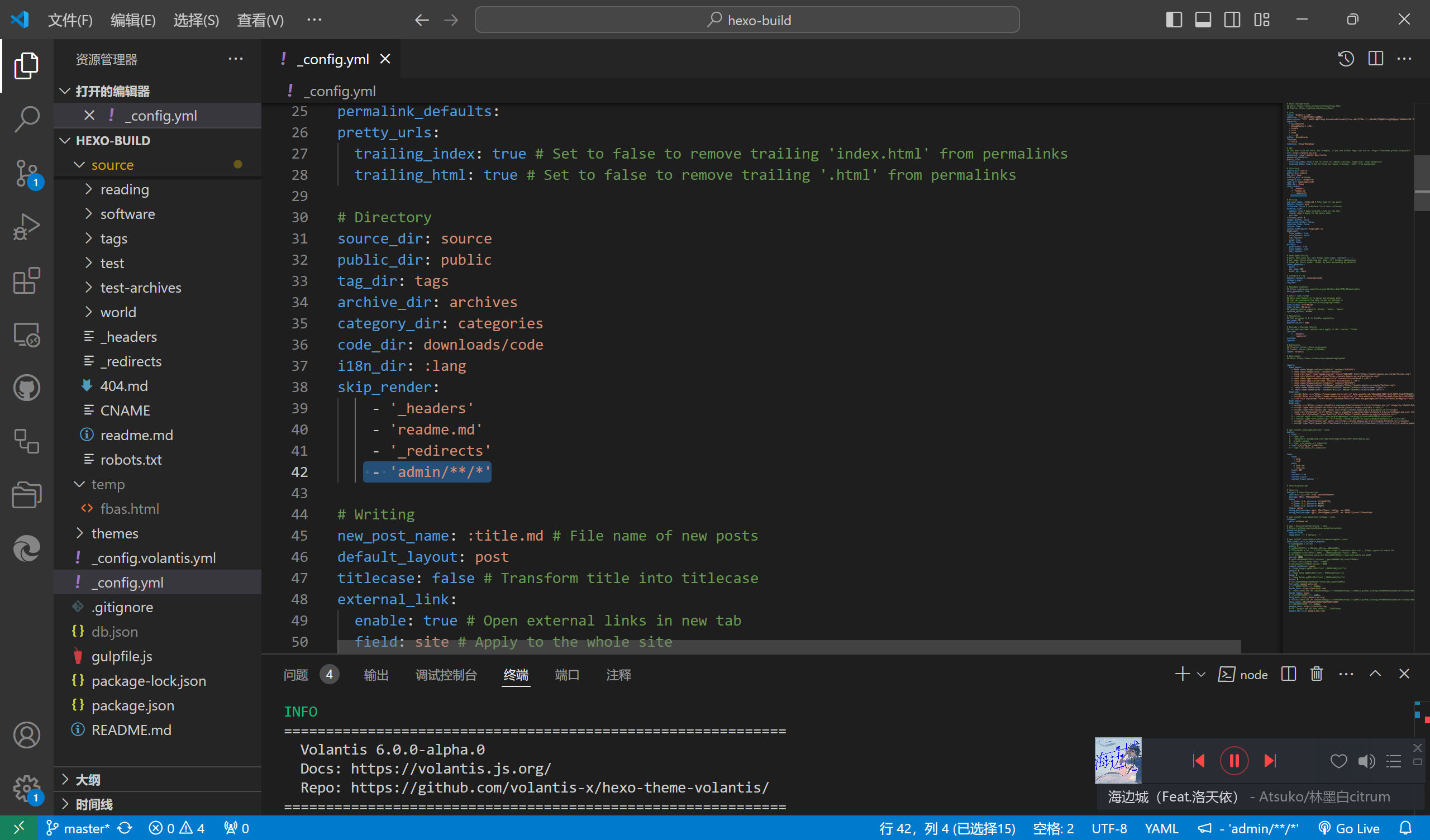Click the kill terminal trash icon
The height and width of the screenshot is (840, 1430).
pyautogui.click(x=1317, y=674)
